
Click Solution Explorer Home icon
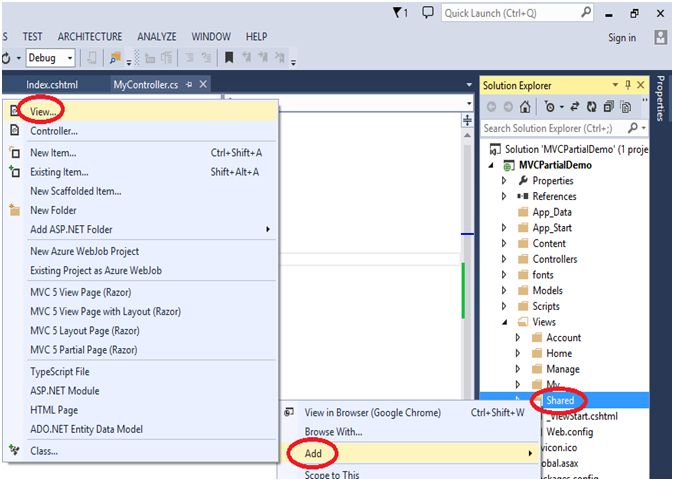525,107
